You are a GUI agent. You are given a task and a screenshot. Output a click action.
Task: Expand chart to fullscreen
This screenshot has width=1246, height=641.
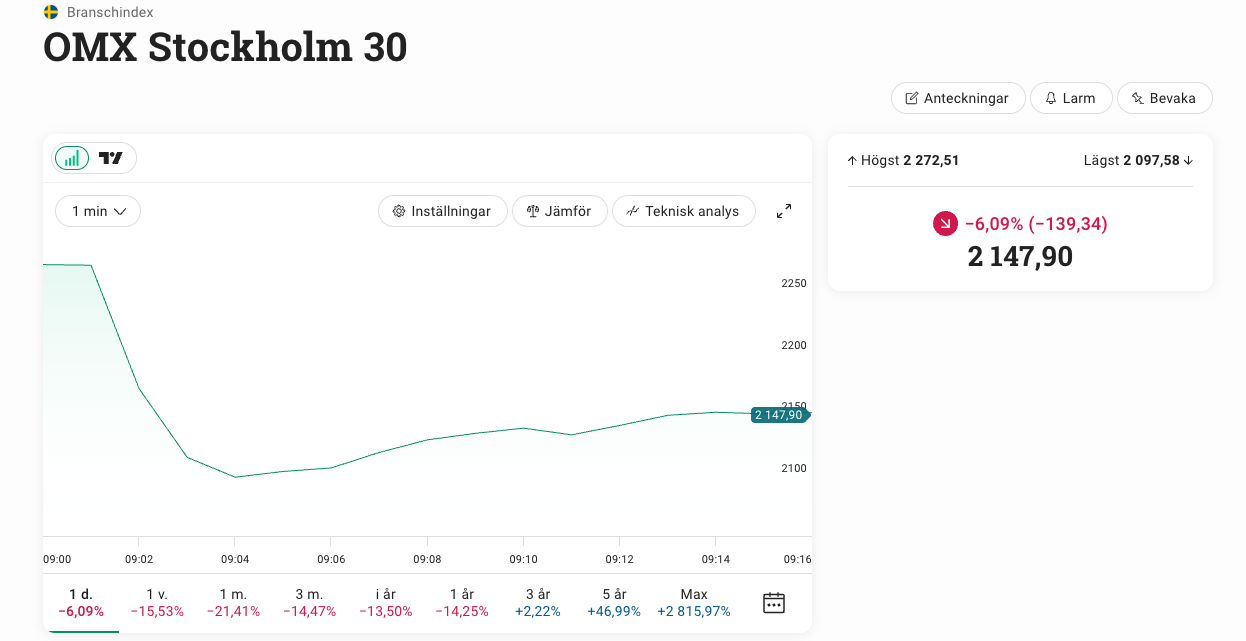784,211
